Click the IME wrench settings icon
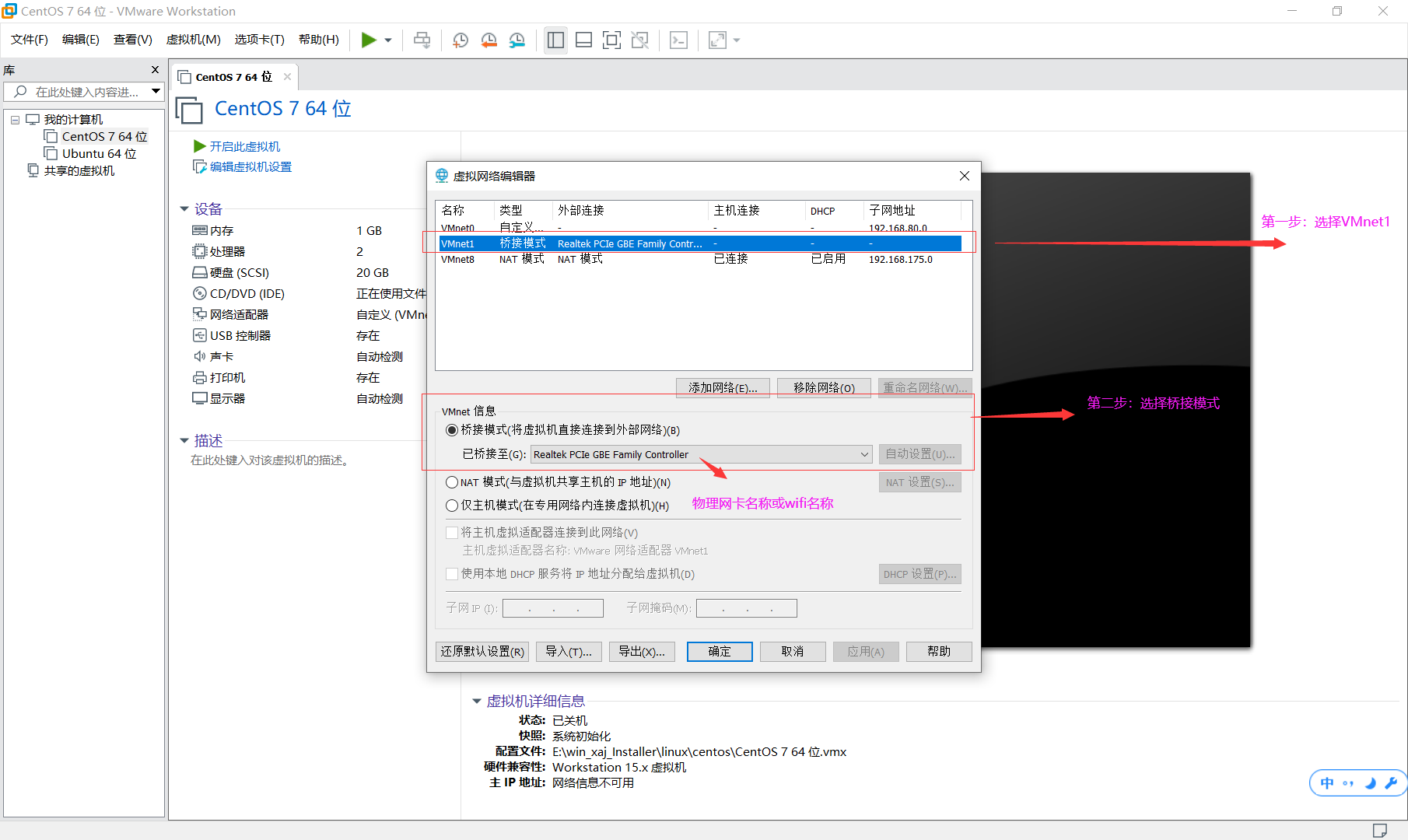This screenshot has width=1408, height=840. [x=1392, y=783]
